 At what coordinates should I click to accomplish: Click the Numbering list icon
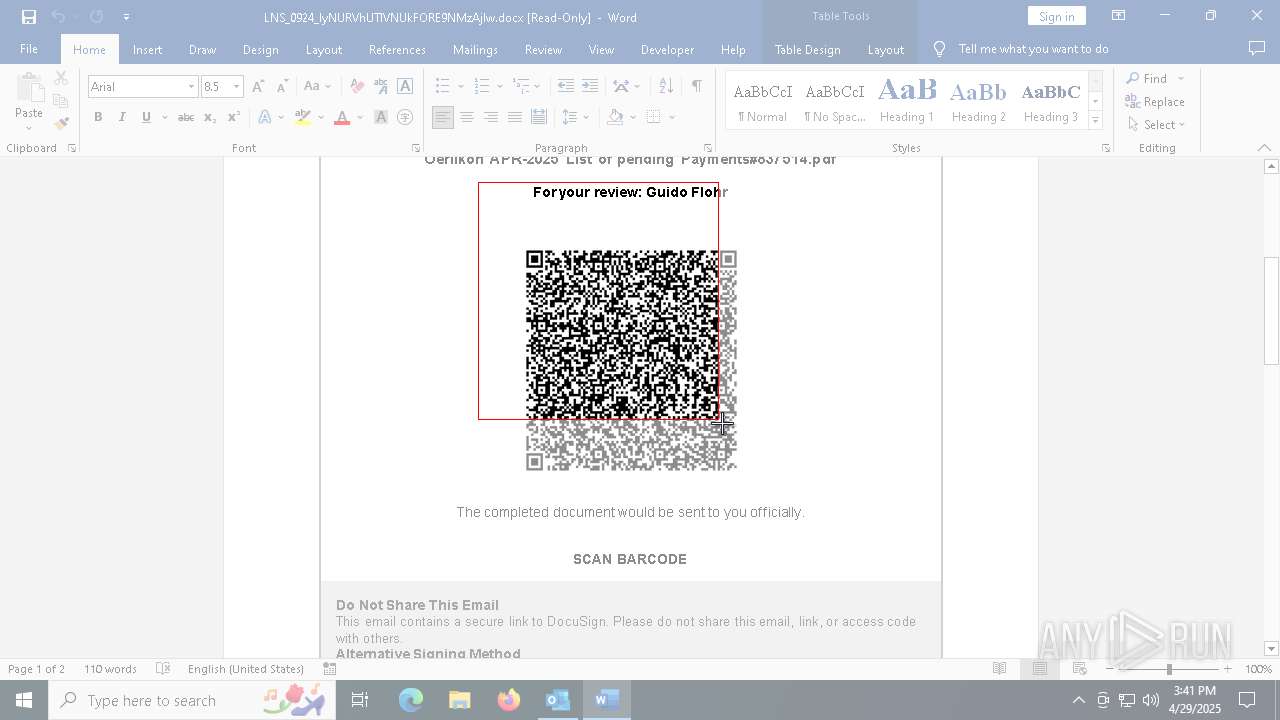pos(482,86)
